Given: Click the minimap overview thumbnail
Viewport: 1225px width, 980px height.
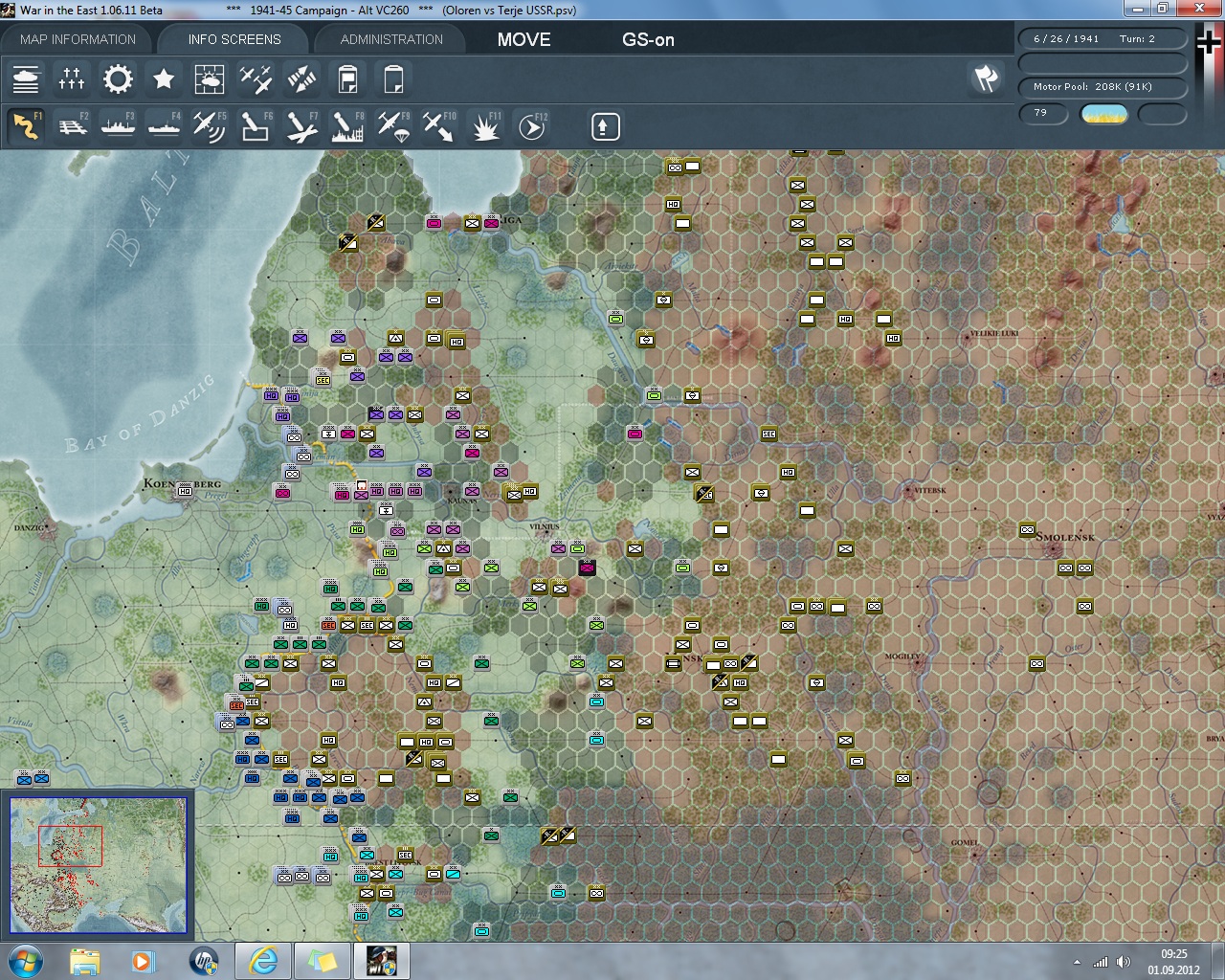Looking at the screenshot, I should click(x=98, y=865).
